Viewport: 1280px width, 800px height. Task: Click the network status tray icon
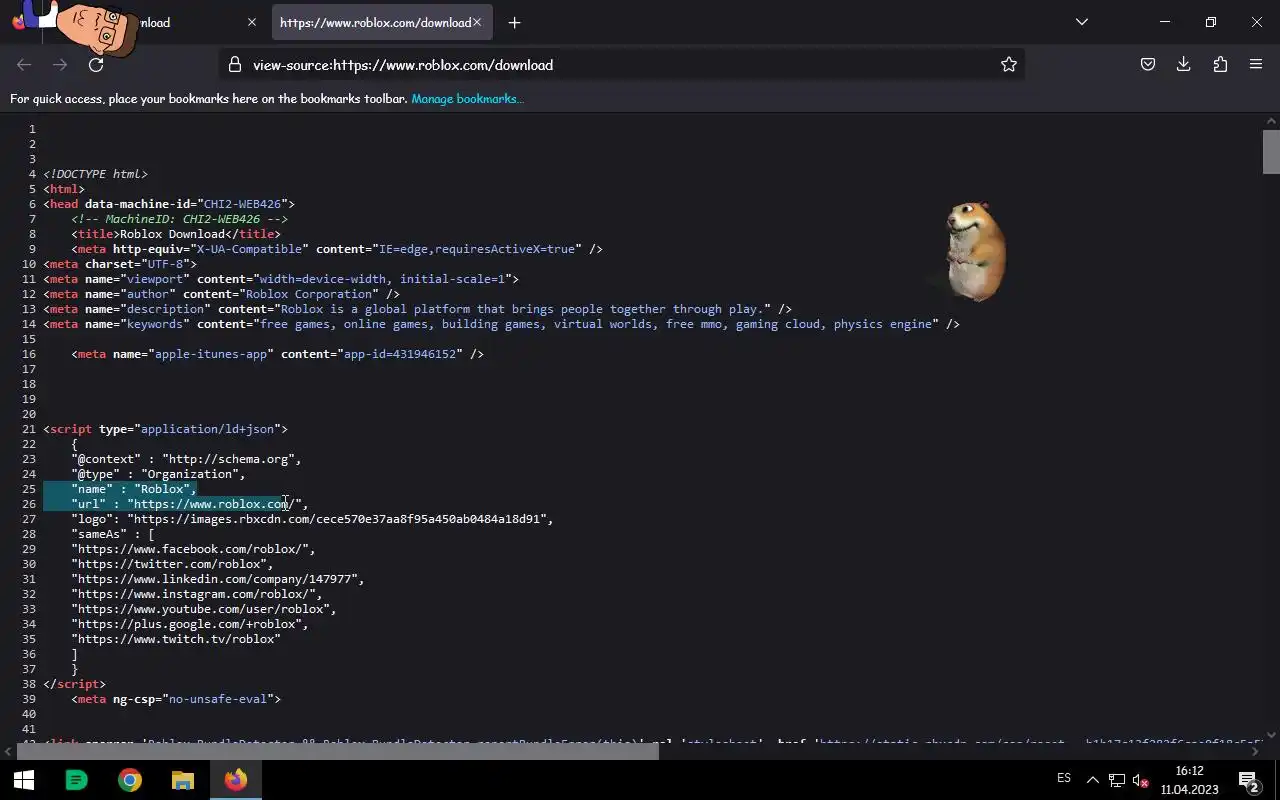click(x=1116, y=780)
